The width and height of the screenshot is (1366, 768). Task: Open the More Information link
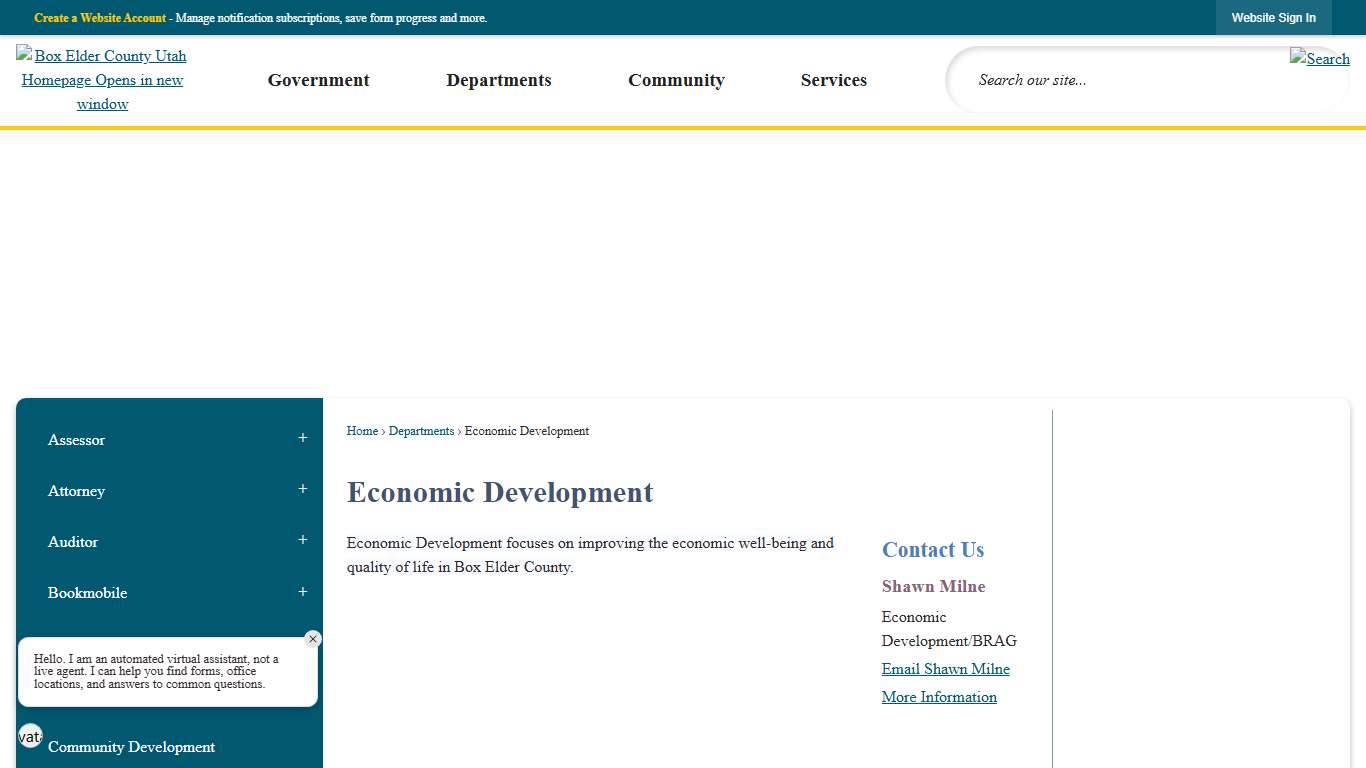coord(939,697)
